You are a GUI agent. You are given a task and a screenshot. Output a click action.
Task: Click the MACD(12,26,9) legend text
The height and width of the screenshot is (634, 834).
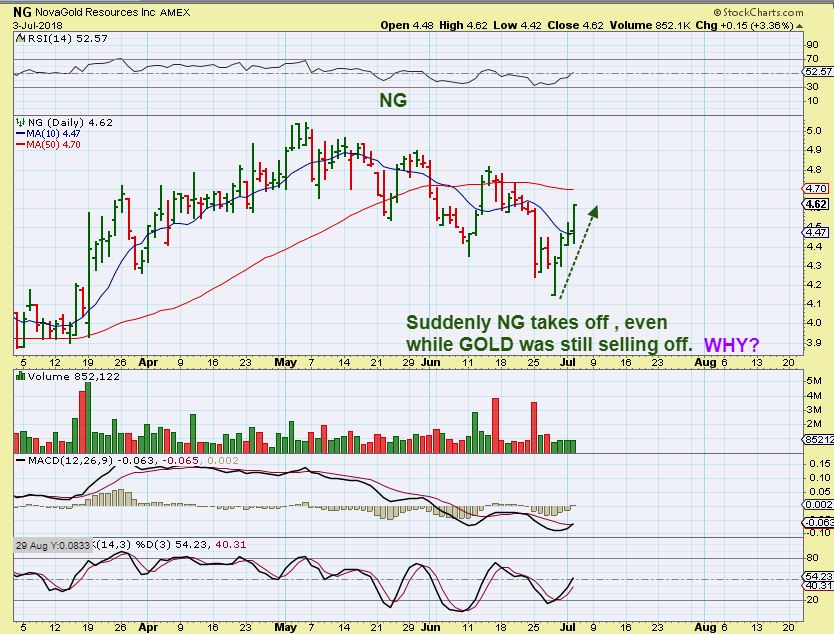(x=71, y=461)
